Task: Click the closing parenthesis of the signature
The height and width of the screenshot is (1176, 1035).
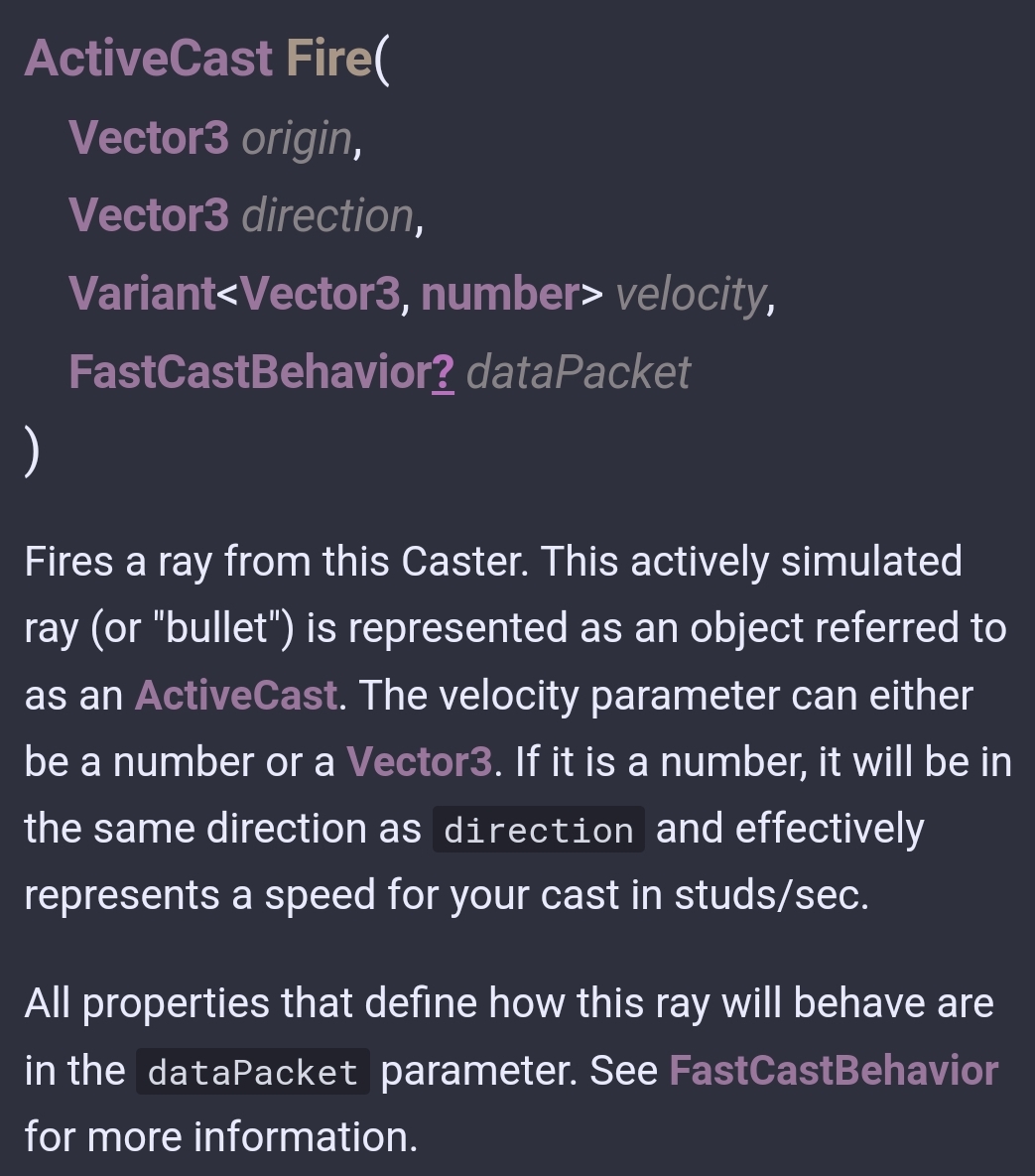Action: (x=32, y=452)
